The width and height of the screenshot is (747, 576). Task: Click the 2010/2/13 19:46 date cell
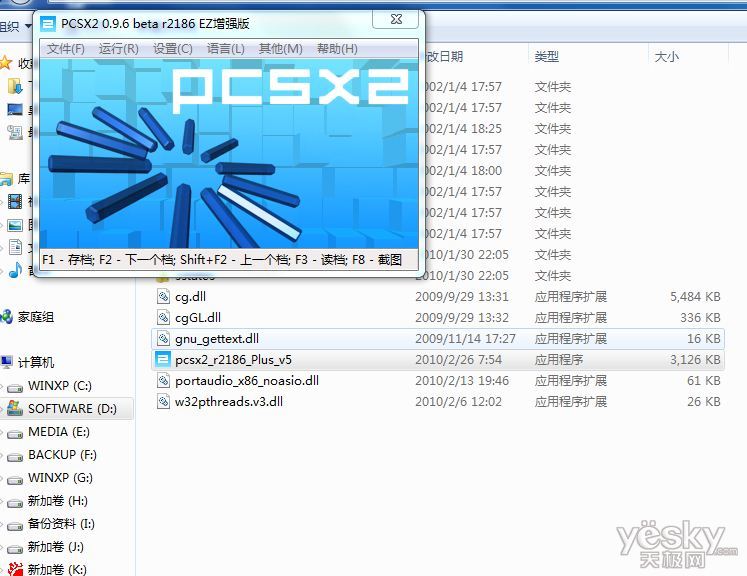(462, 381)
